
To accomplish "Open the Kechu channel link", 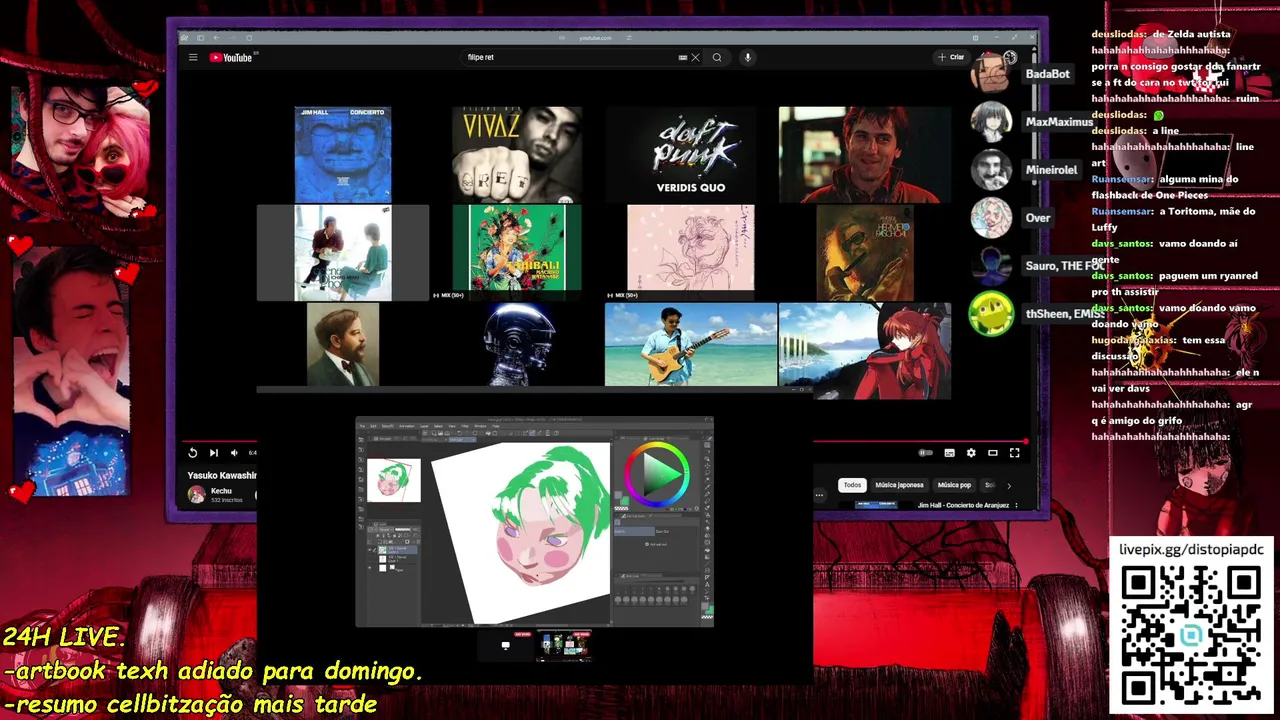I will coord(221,491).
